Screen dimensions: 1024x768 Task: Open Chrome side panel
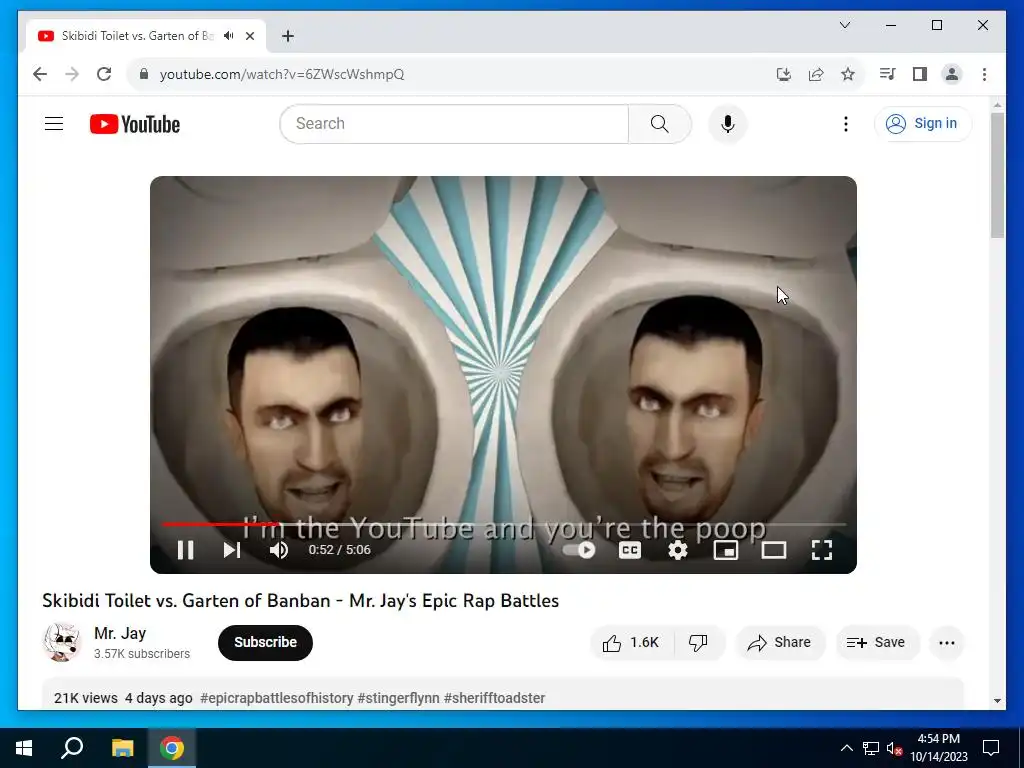tap(920, 74)
